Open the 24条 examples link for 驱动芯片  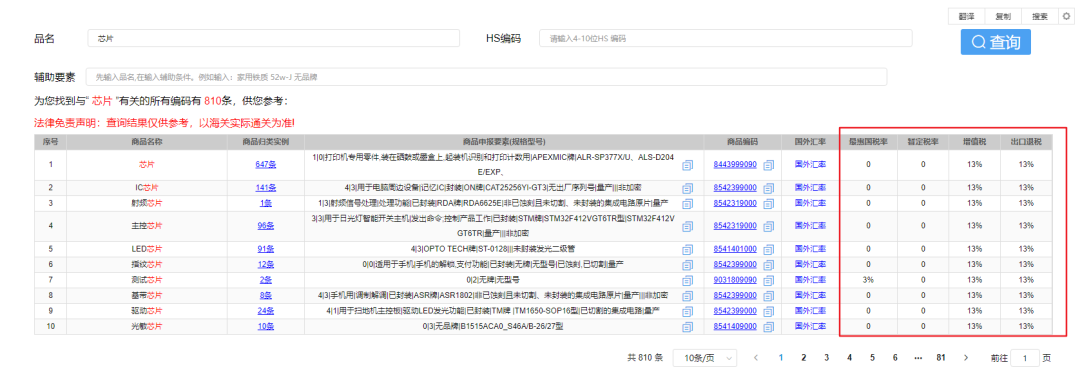pyautogui.click(x=266, y=311)
